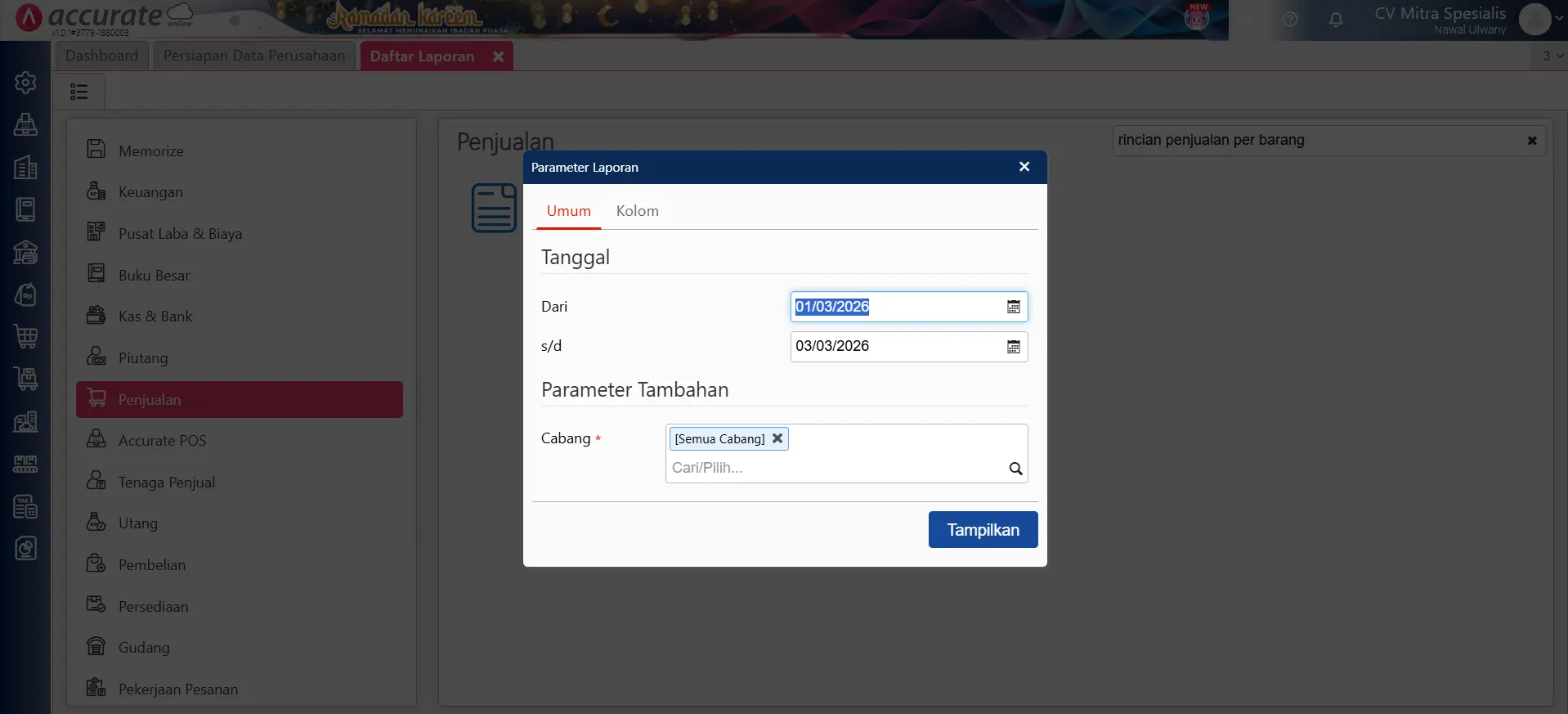Select the Penjualan report category

(x=240, y=400)
